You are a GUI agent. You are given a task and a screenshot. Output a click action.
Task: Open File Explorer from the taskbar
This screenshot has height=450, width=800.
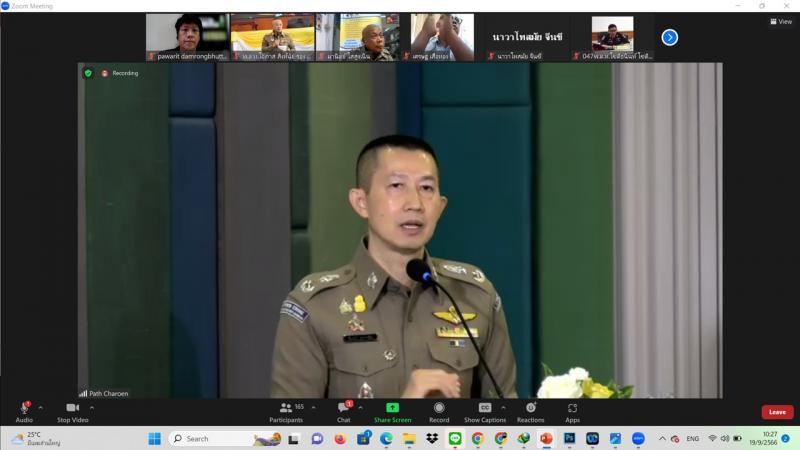point(409,438)
